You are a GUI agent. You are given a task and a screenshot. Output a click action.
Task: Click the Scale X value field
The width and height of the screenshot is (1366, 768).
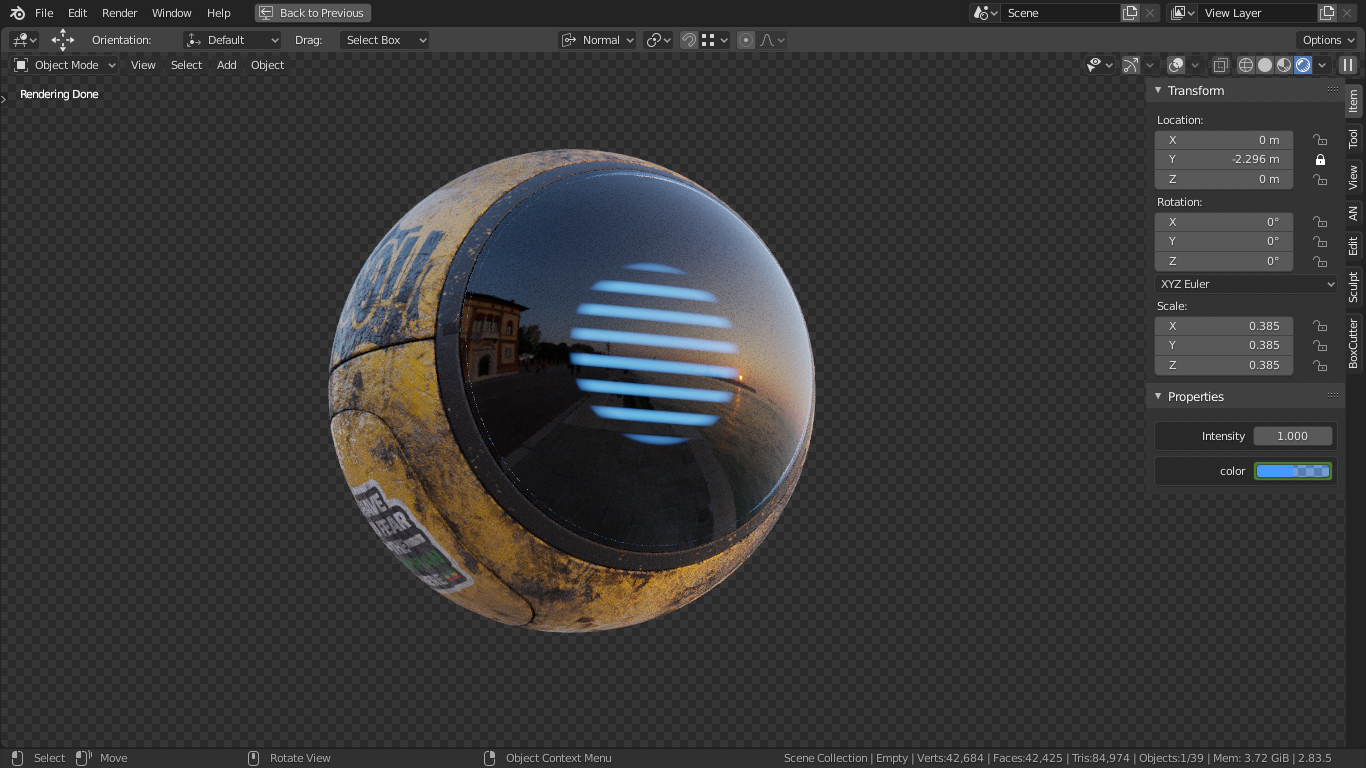tap(1224, 326)
